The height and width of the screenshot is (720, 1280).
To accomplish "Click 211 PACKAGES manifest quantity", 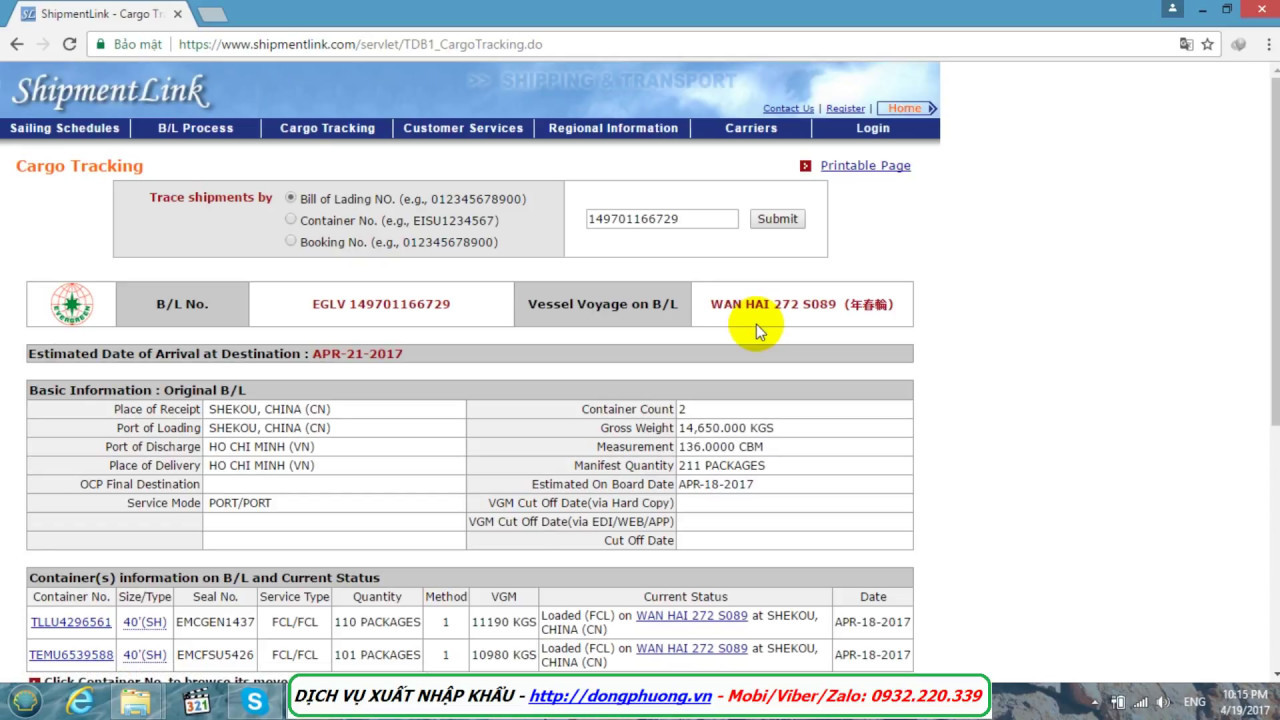I will 722,466.
